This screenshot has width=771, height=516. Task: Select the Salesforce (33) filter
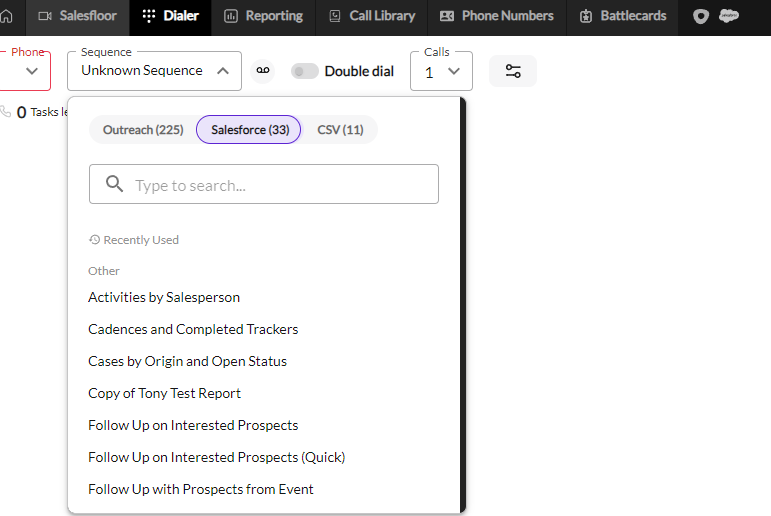[x=250, y=130]
